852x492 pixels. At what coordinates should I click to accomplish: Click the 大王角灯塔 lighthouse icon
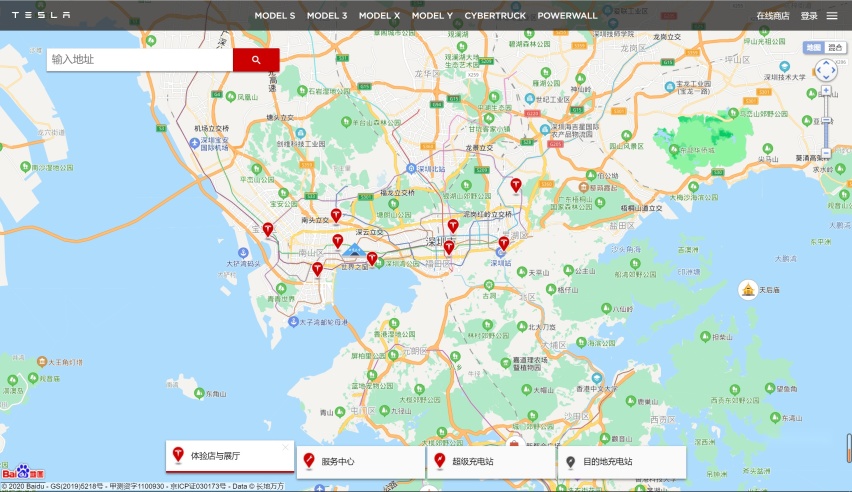point(42,362)
